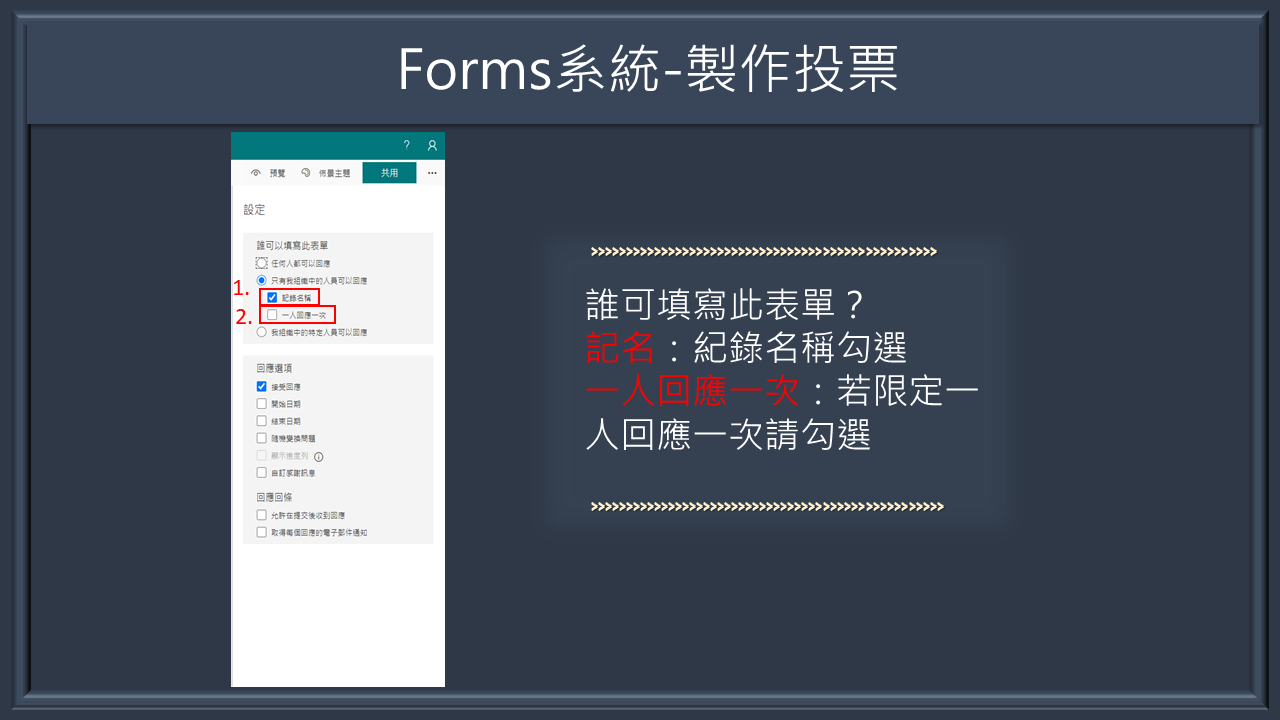The height and width of the screenshot is (720, 1280).
Task: Click the 設定 settings heading
Action: (254, 210)
